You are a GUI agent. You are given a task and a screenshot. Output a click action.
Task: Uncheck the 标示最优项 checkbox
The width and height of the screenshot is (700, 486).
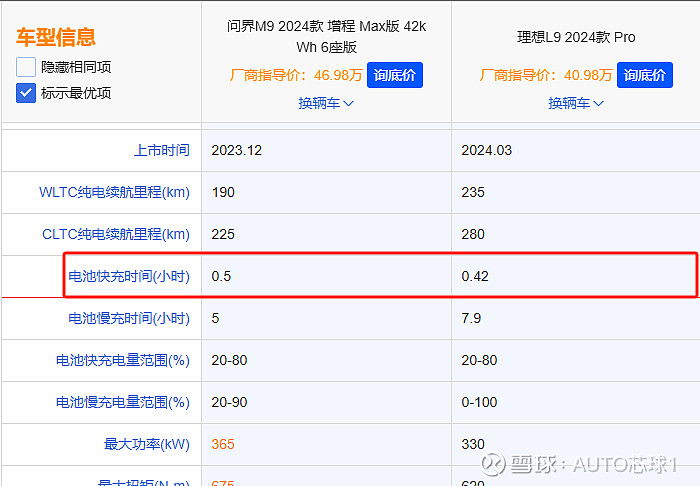tap(26, 93)
